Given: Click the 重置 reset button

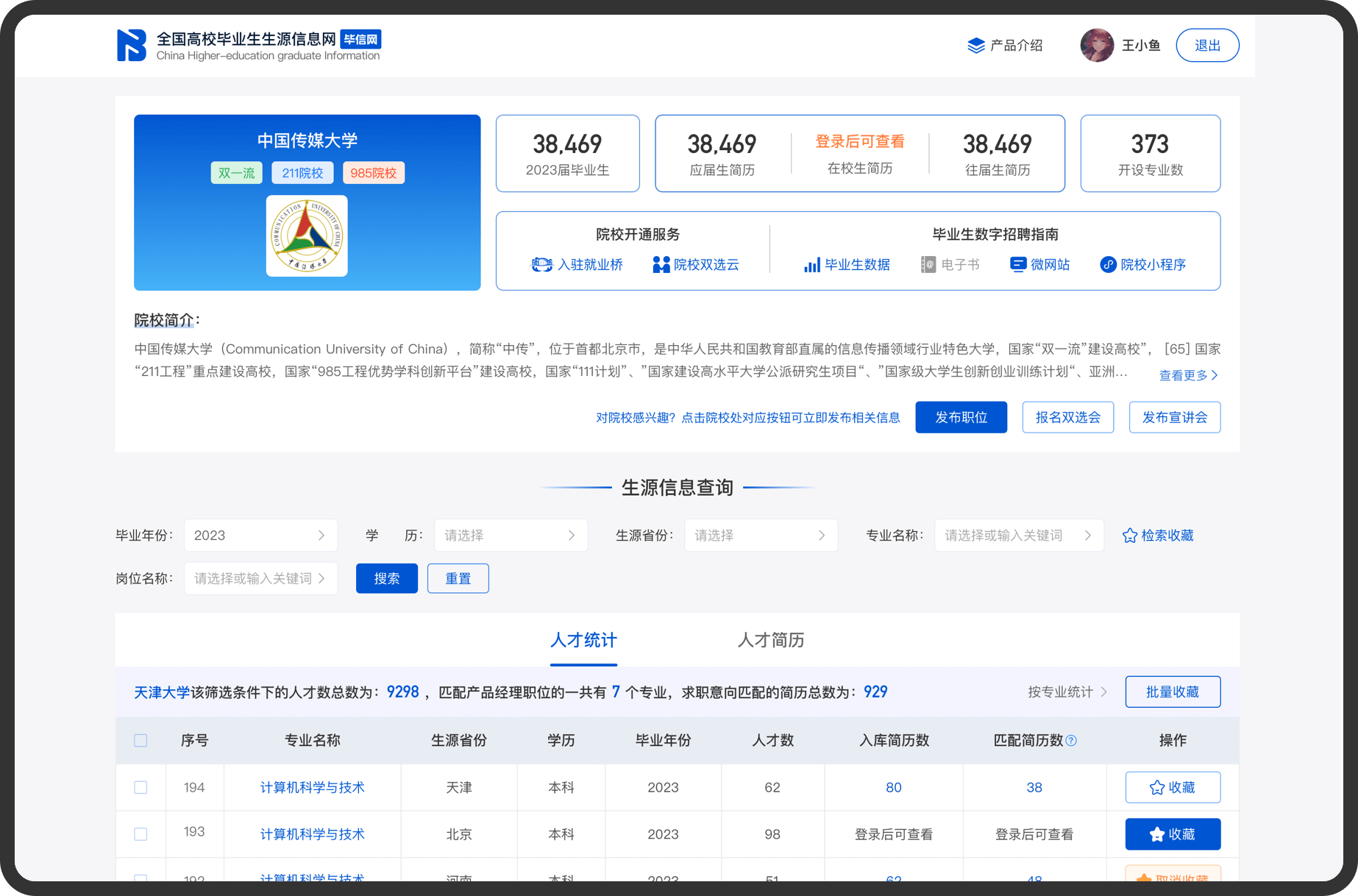Looking at the screenshot, I should point(458,579).
